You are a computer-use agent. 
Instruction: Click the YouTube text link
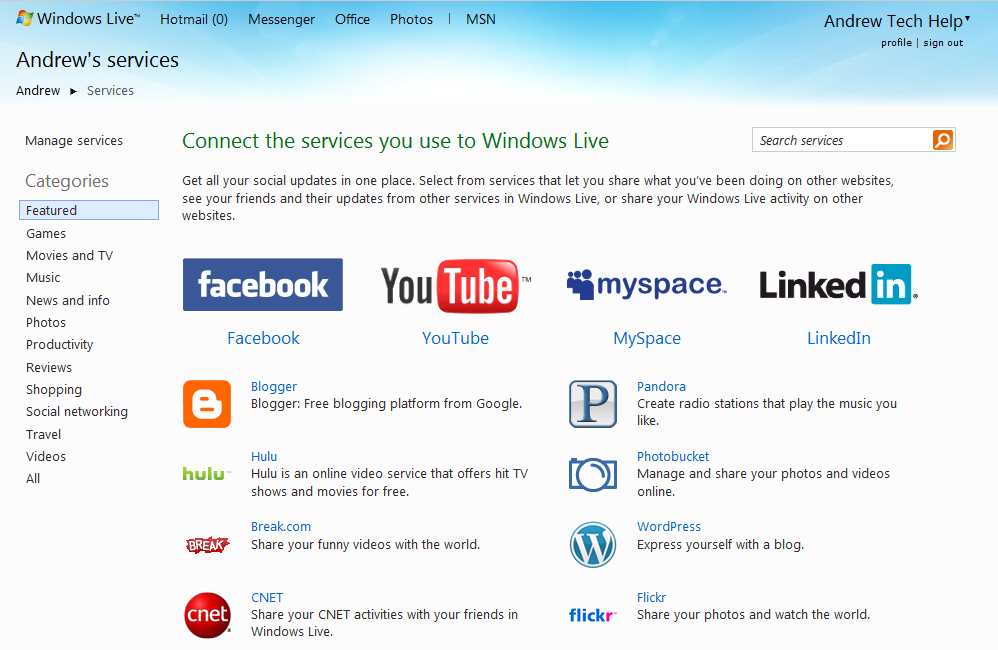(x=455, y=338)
